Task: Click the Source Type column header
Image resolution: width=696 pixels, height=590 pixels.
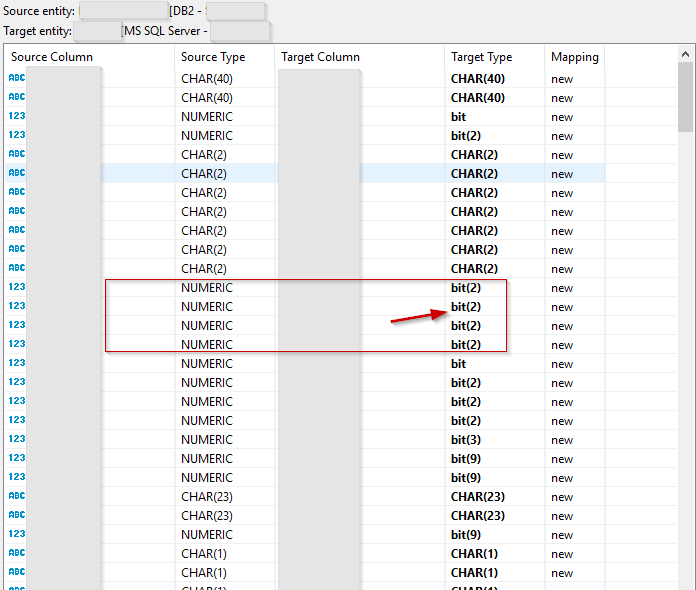Action: pos(213,57)
